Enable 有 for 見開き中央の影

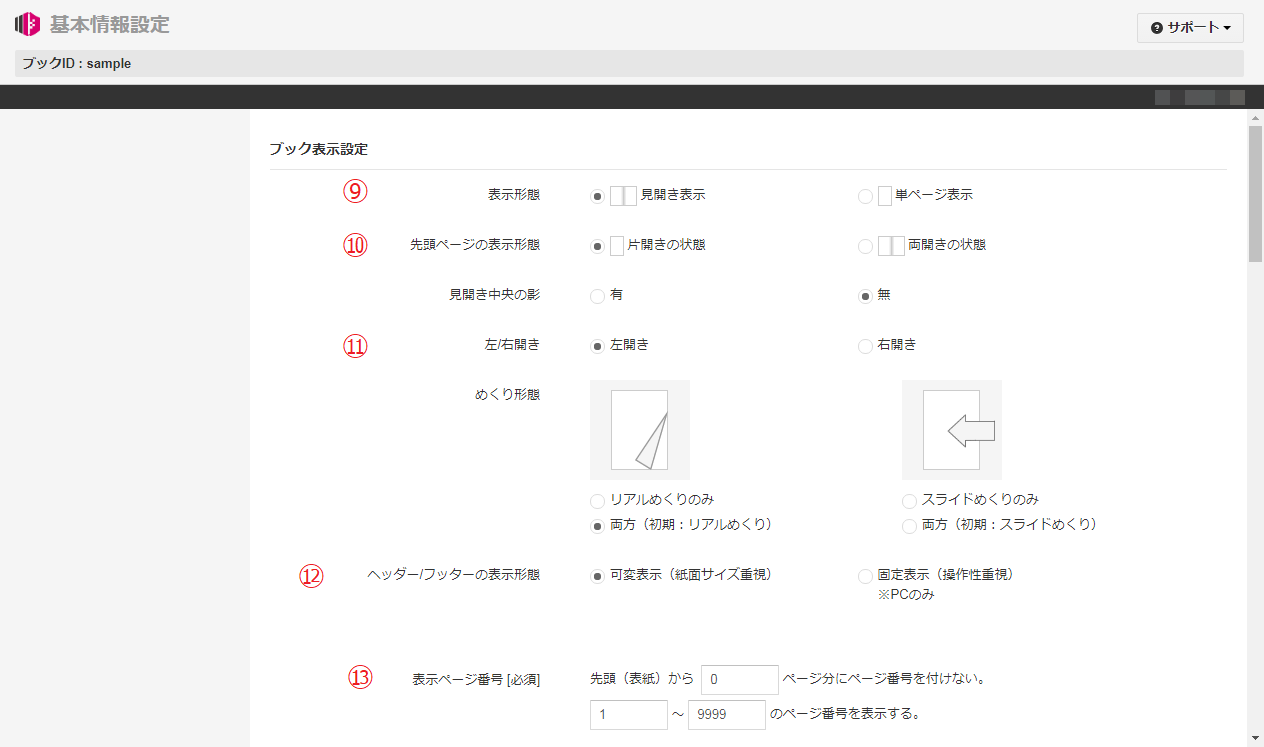(x=597, y=296)
